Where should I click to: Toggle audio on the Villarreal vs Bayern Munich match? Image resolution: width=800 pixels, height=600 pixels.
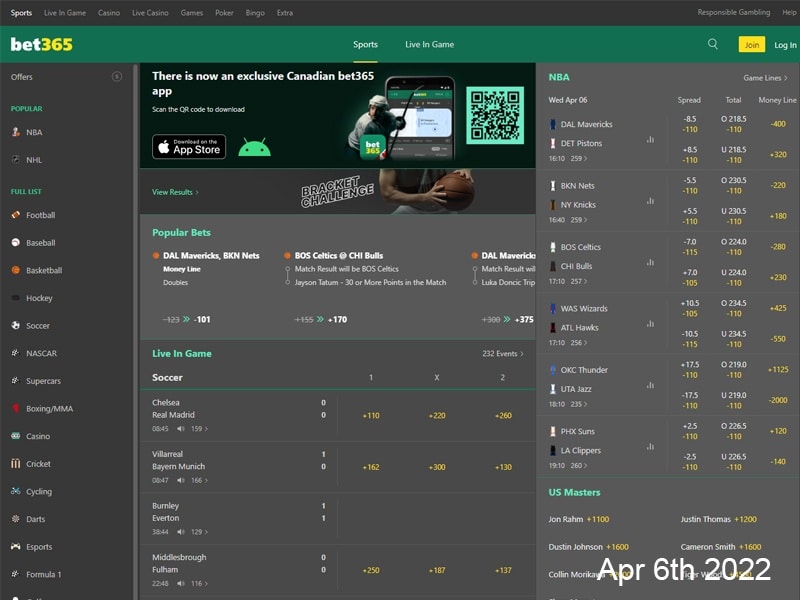pyautogui.click(x=180, y=481)
